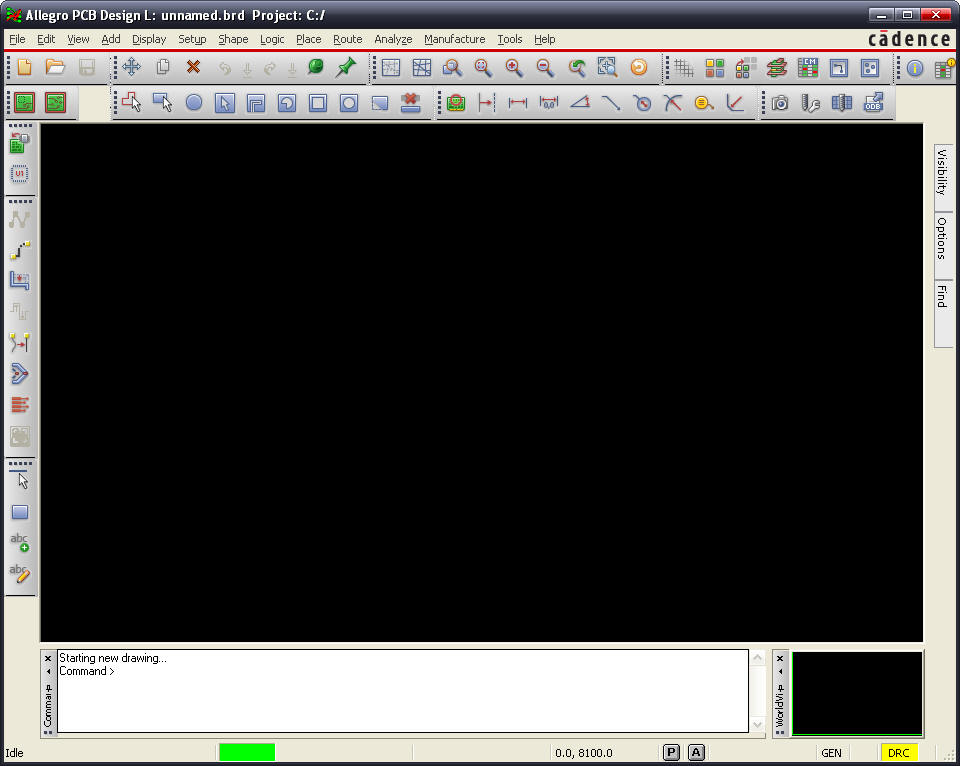Click the red X Delete icon
960x766 pixels.
click(193, 67)
